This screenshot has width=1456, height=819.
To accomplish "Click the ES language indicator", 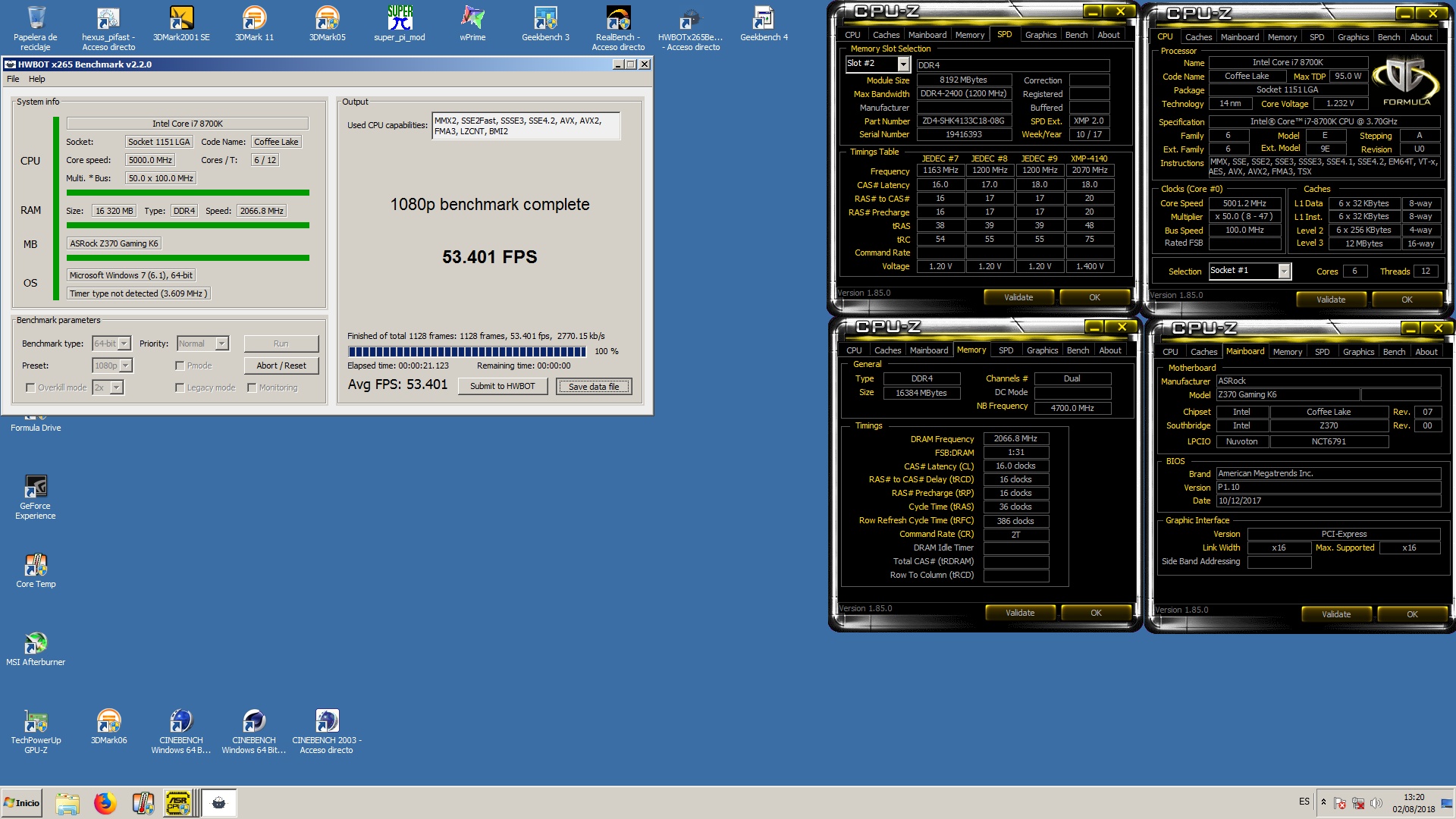I will pyautogui.click(x=1304, y=802).
